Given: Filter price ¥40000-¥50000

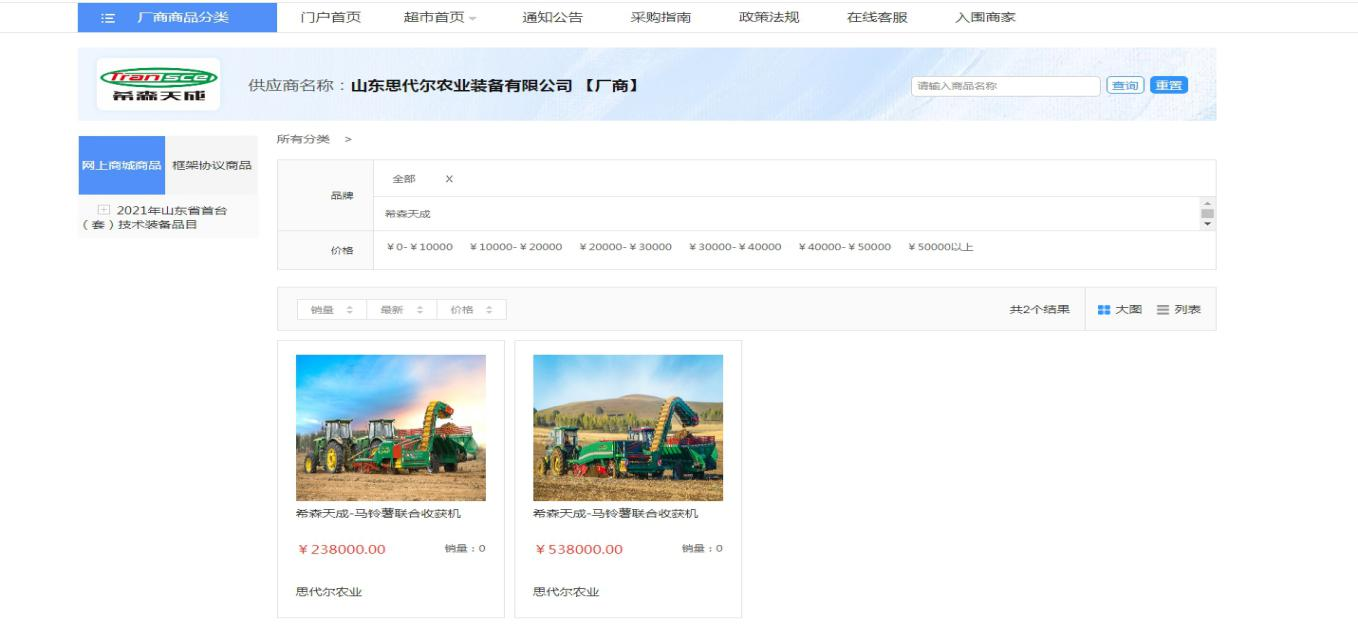Looking at the screenshot, I should pos(845,247).
